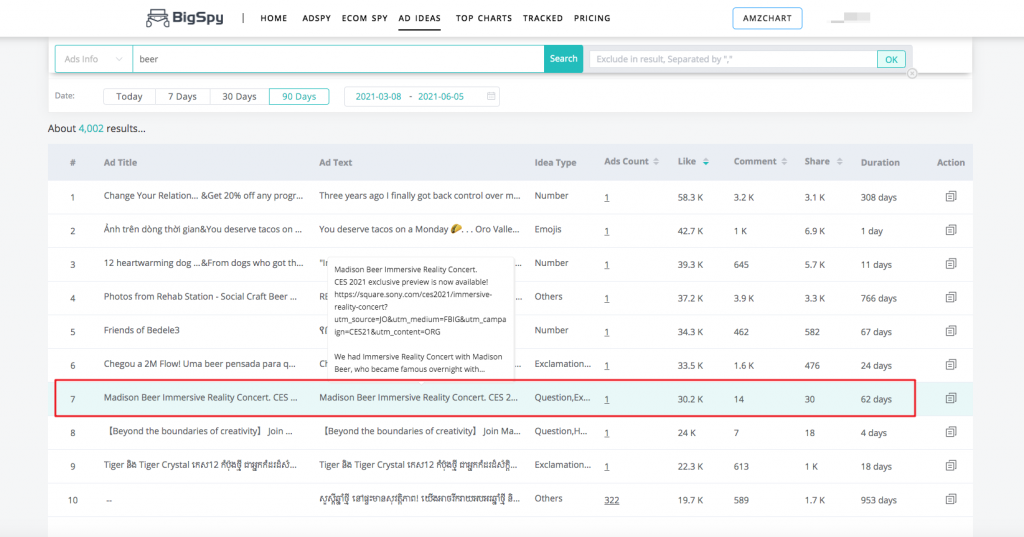1024x537 pixels.
Task: Click ad text You deserve tacos on a Monday
Action: 419,229
